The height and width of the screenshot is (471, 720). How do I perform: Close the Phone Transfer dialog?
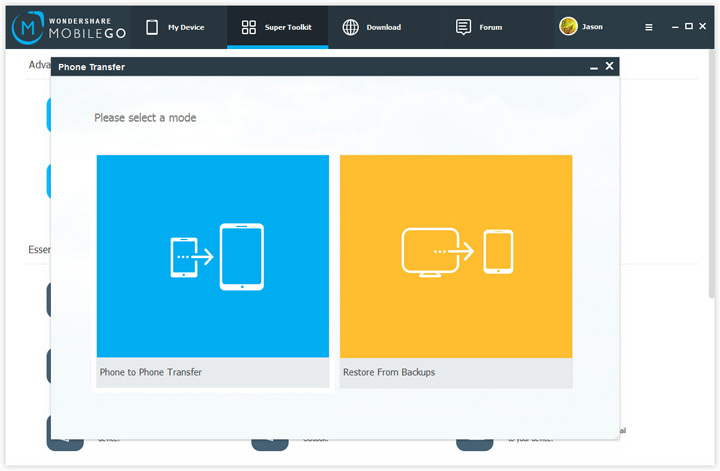pyautogui.click(x=609, y=66)
